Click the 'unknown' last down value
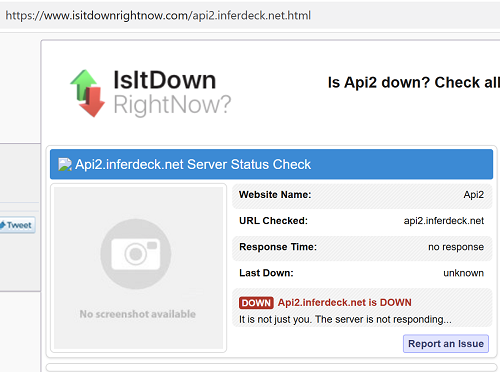Viewport: 500px width, 372px height. [x=463, y=273]
